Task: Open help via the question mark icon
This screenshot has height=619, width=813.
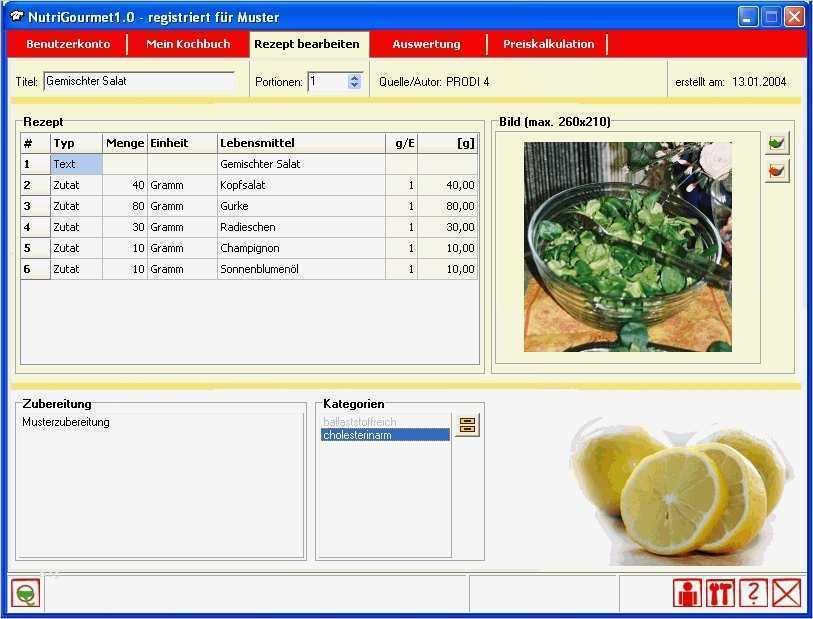Action: coord(753,593)
